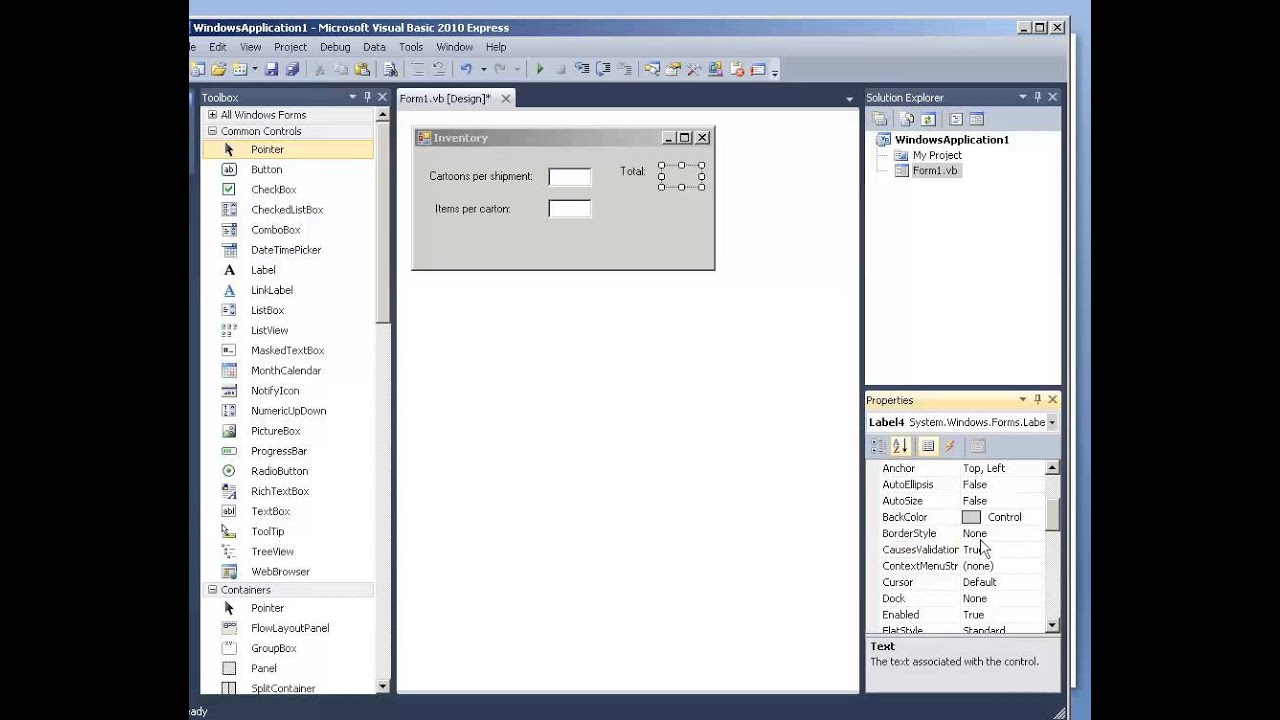Toggle auto-hide pin on Solution Explorer
Screen dimensions: 1280x720
pos(1037,97)
